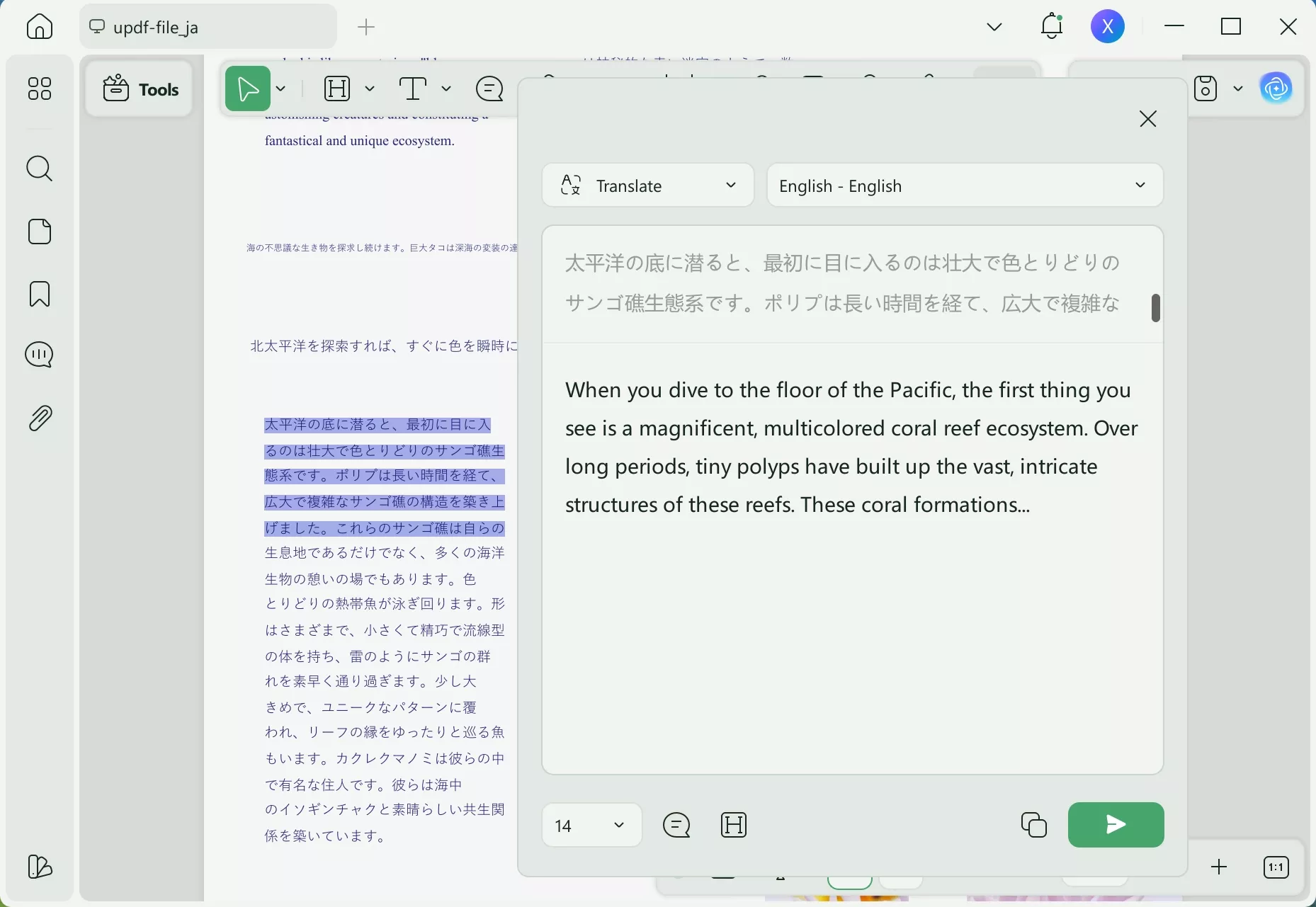
Task: Add translation as a comment note
Action: pyautogui.click(x=677, y=825)
